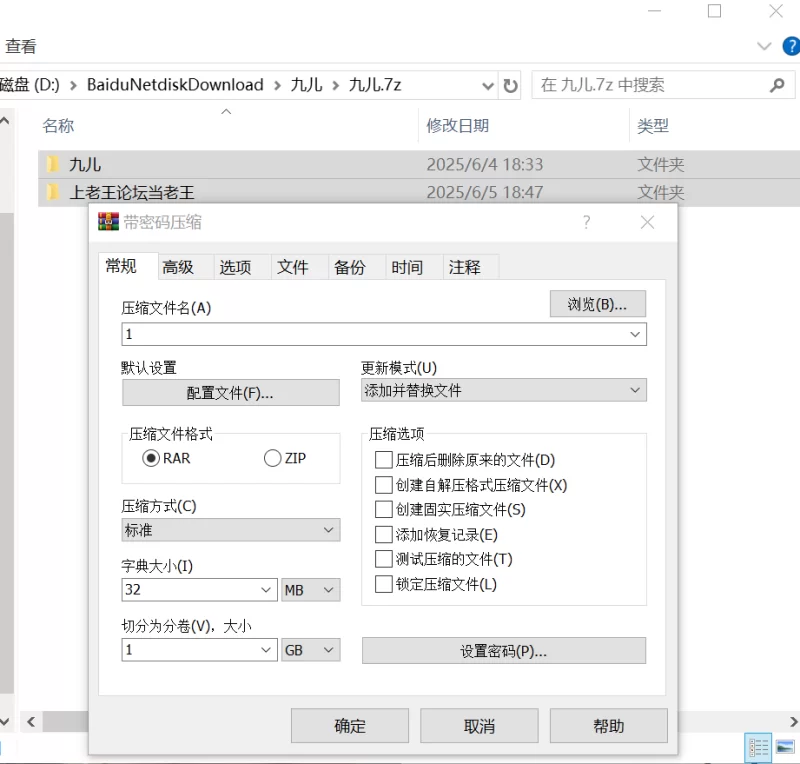
Task: Switch Explorer to large thumbnails view icon
Action: coord(785,748)
